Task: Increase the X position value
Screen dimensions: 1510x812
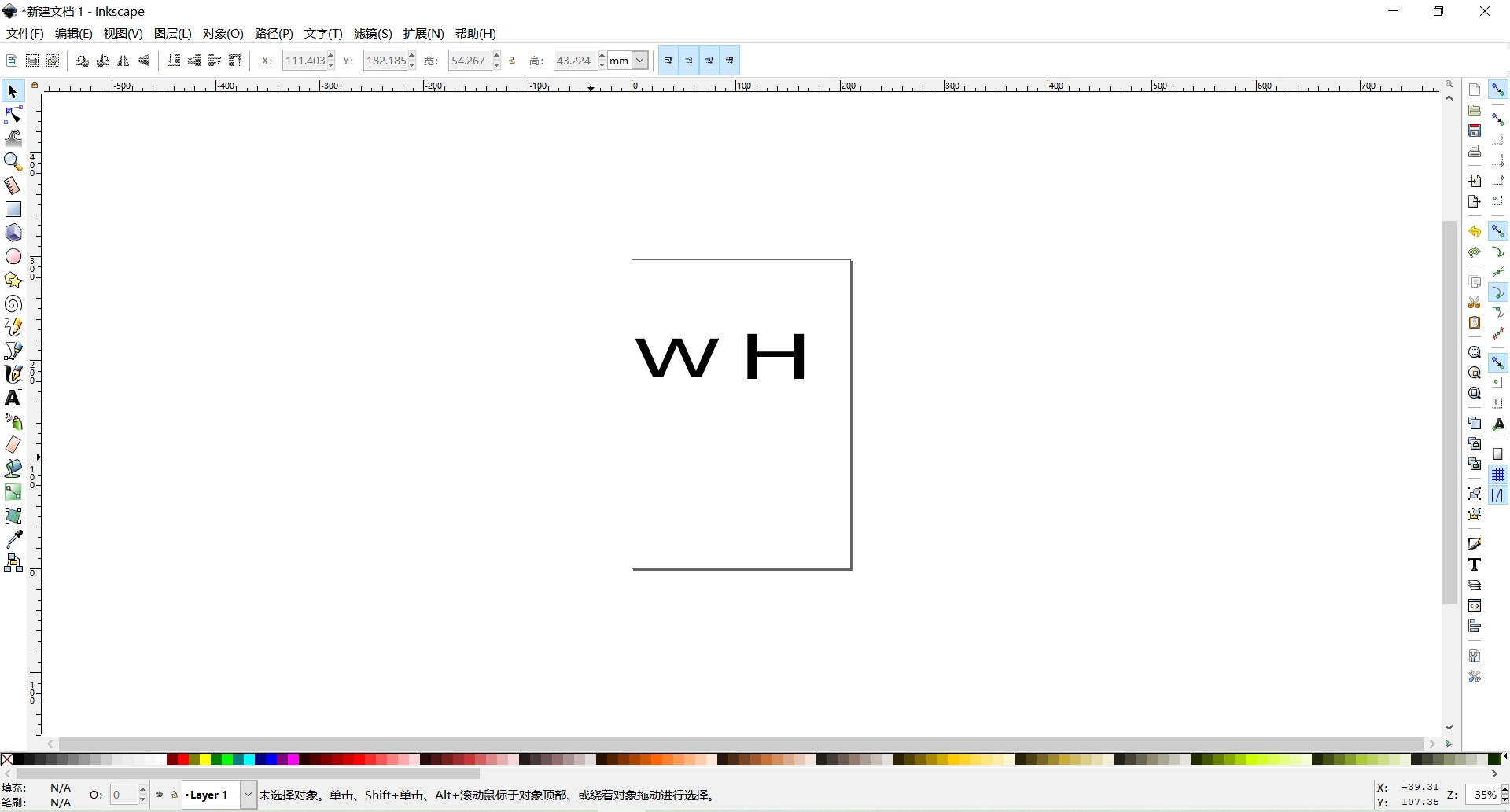Action: point(331,56)
